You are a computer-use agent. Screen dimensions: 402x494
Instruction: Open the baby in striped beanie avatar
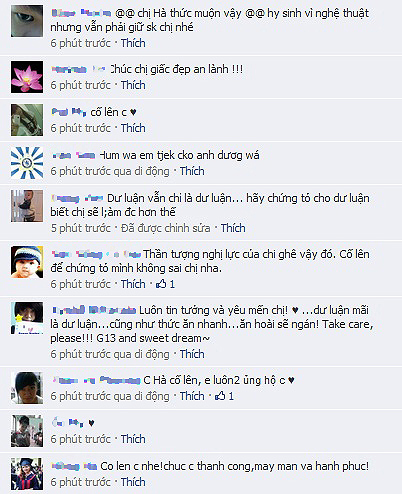(x=27, y=262)
